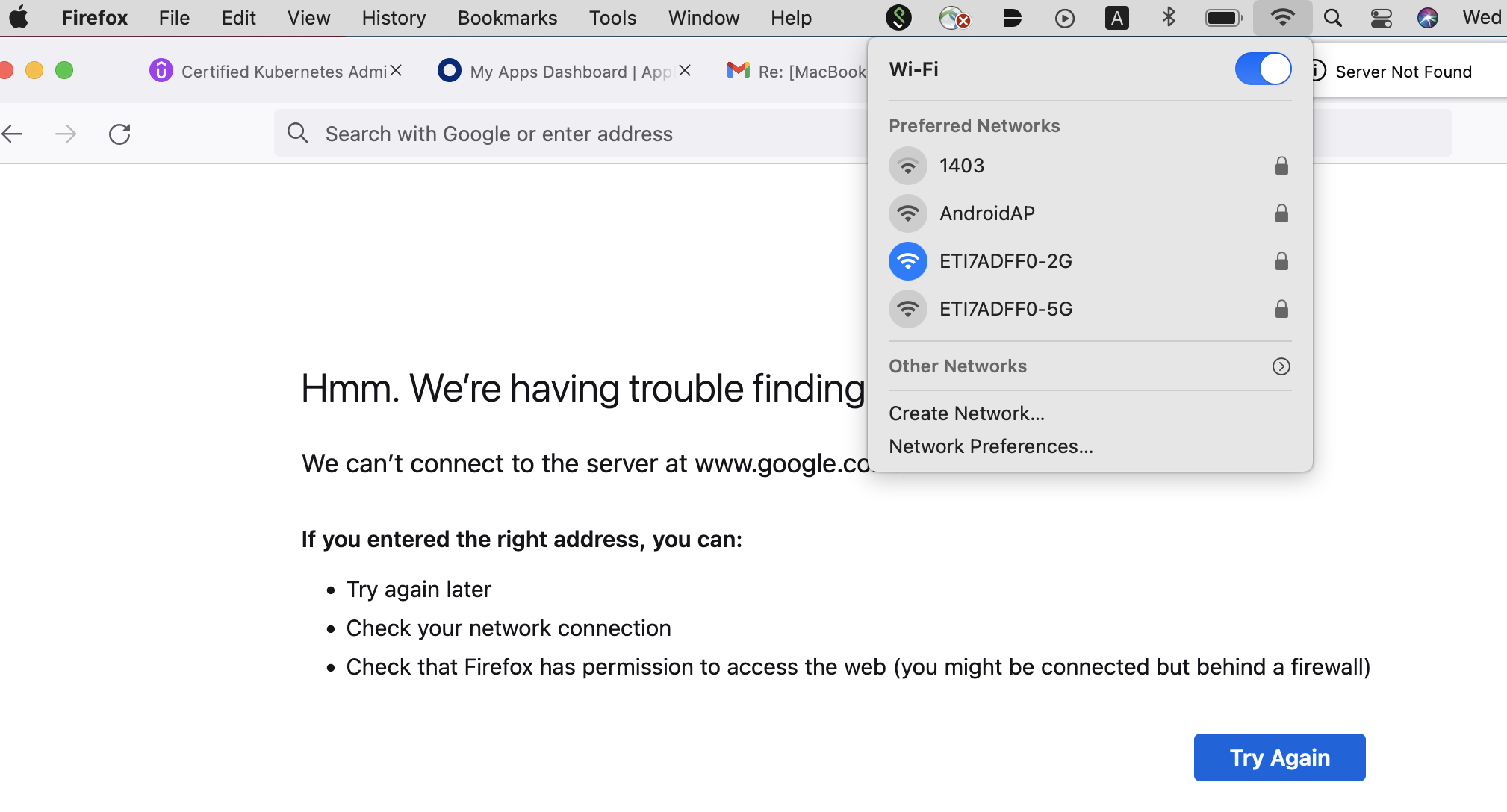This screenshot has width=1507, height=812.
Task: Click the battery status icon
Action: (x=1223, y=18)
